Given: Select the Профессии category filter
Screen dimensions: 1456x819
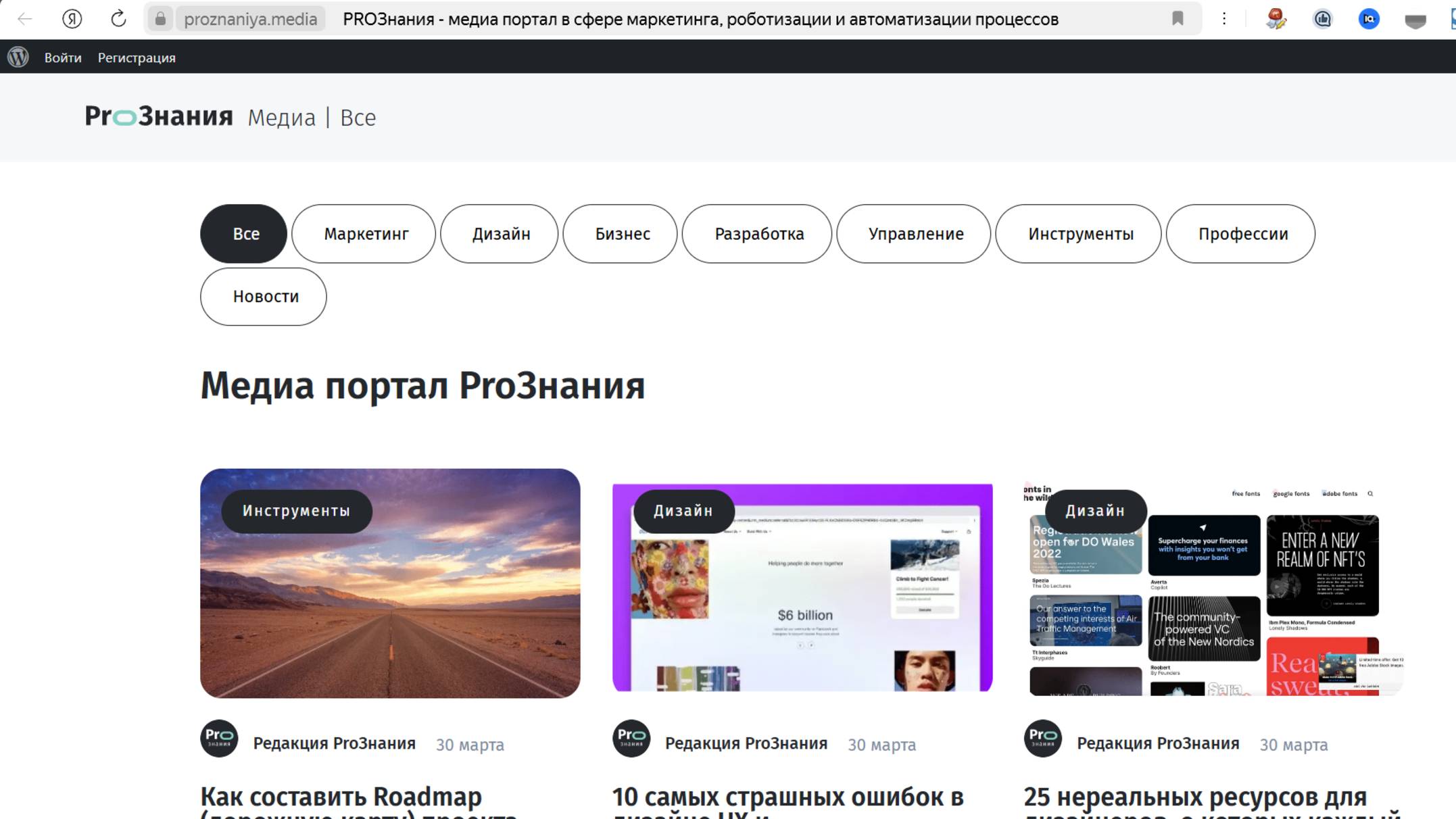Looking at the screenshot, I should click(x=1241, y=234).
